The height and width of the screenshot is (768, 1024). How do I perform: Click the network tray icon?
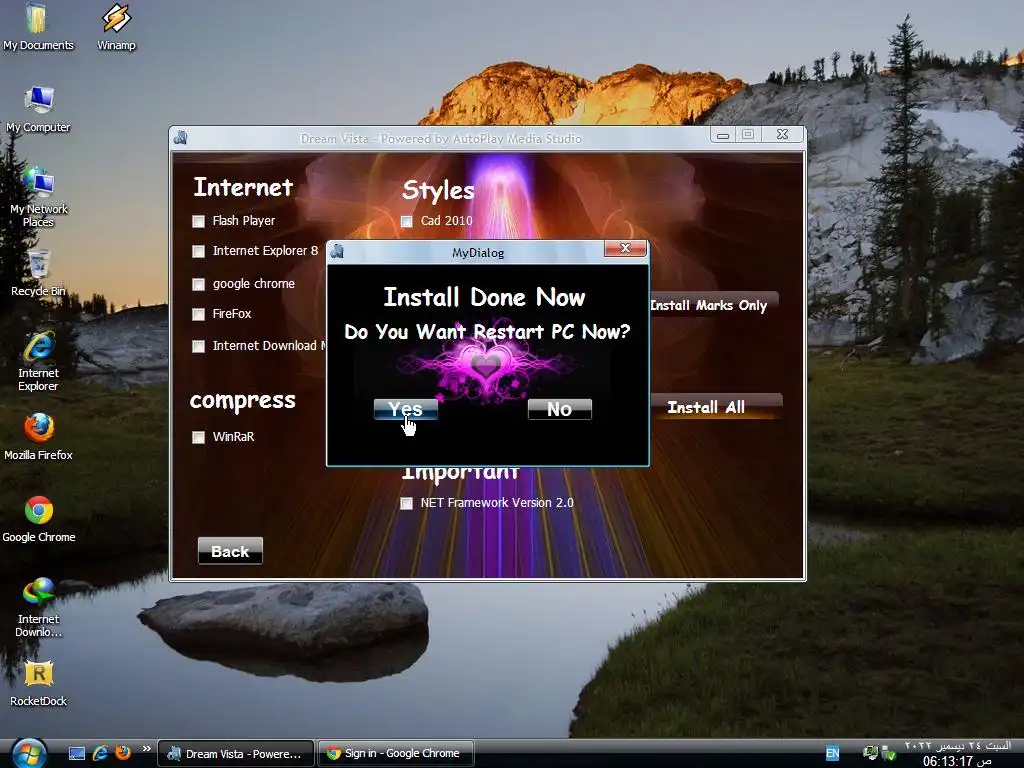point(870,753)
